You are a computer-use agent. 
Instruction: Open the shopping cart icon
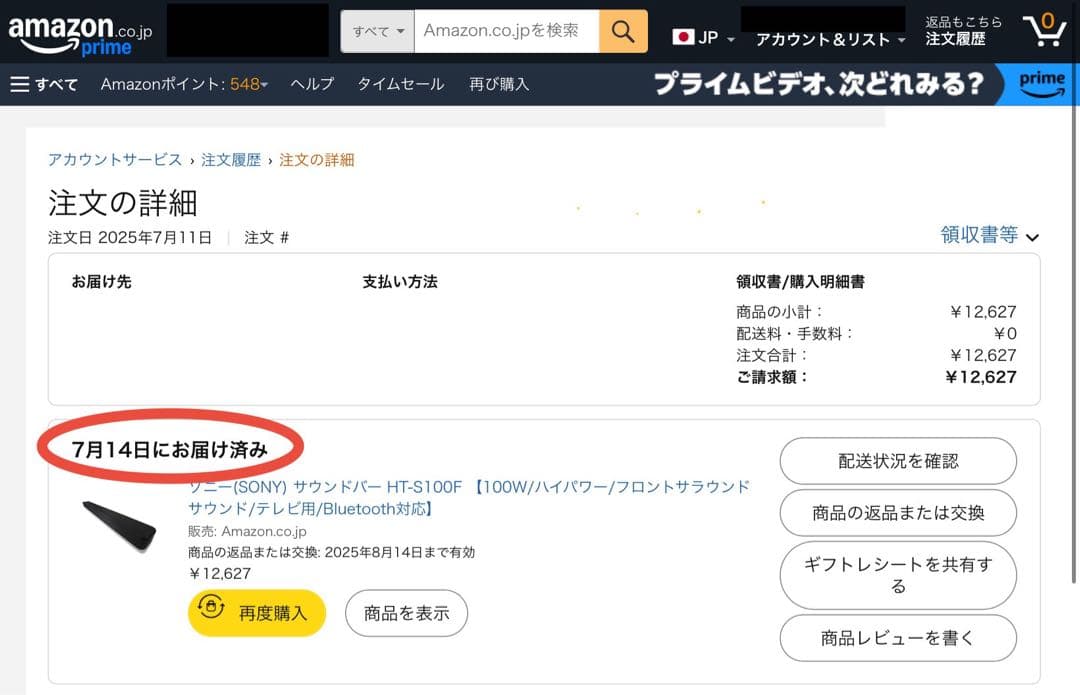coord(1046,30)
